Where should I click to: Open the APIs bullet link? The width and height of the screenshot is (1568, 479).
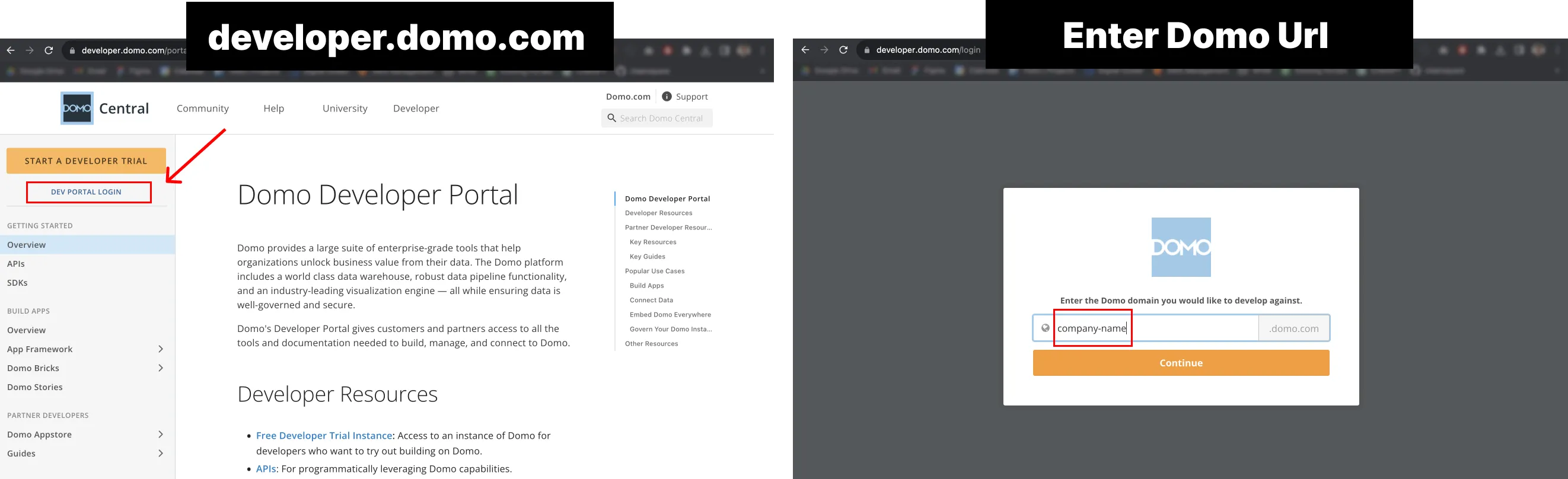point(266,469)
